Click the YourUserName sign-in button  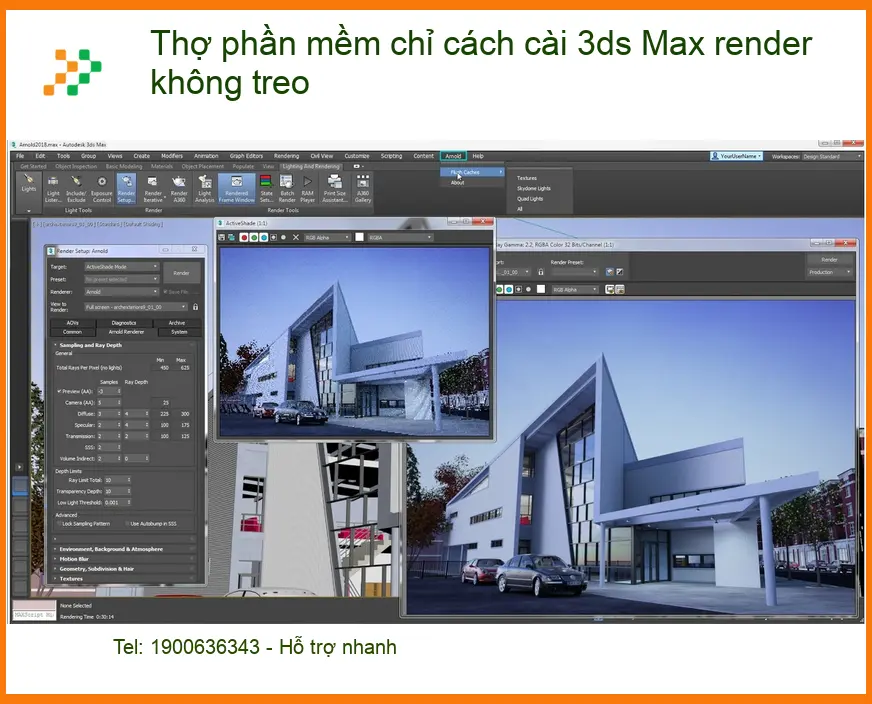736,156
